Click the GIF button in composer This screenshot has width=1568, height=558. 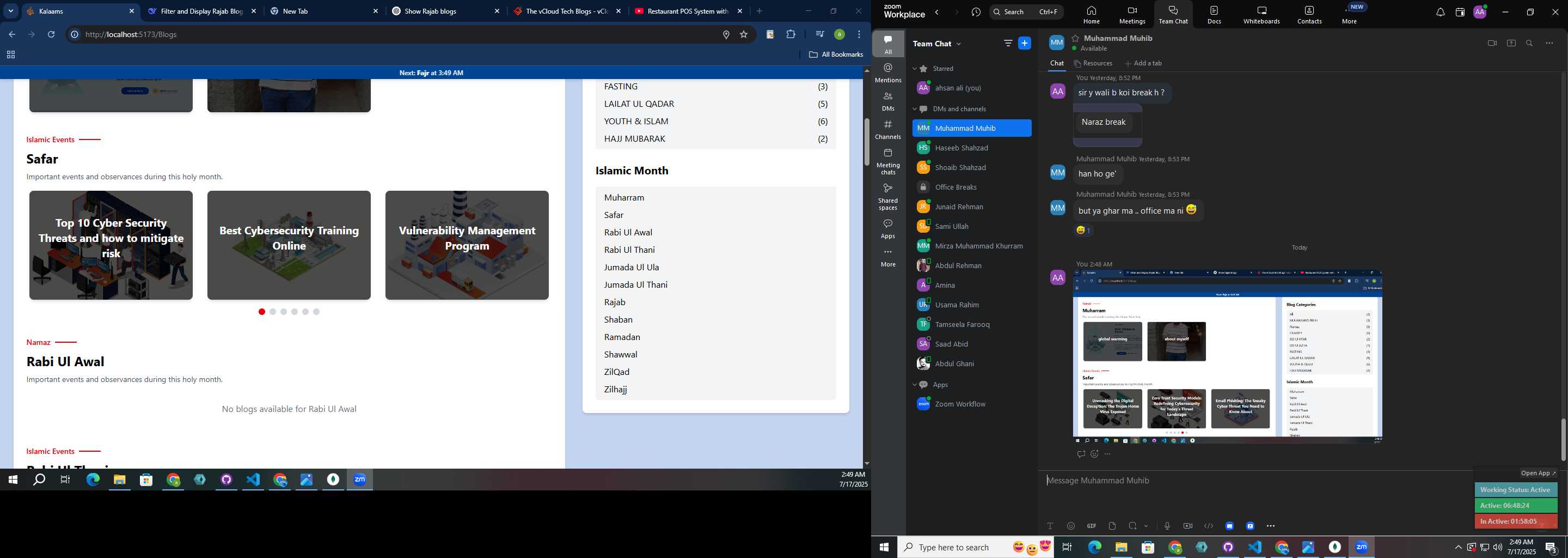(x=1092, y=526)
